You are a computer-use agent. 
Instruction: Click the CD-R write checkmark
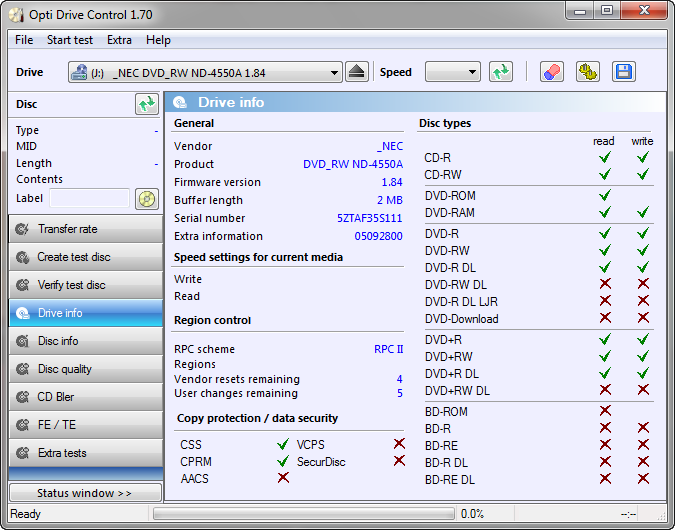[x=643, y=157]
